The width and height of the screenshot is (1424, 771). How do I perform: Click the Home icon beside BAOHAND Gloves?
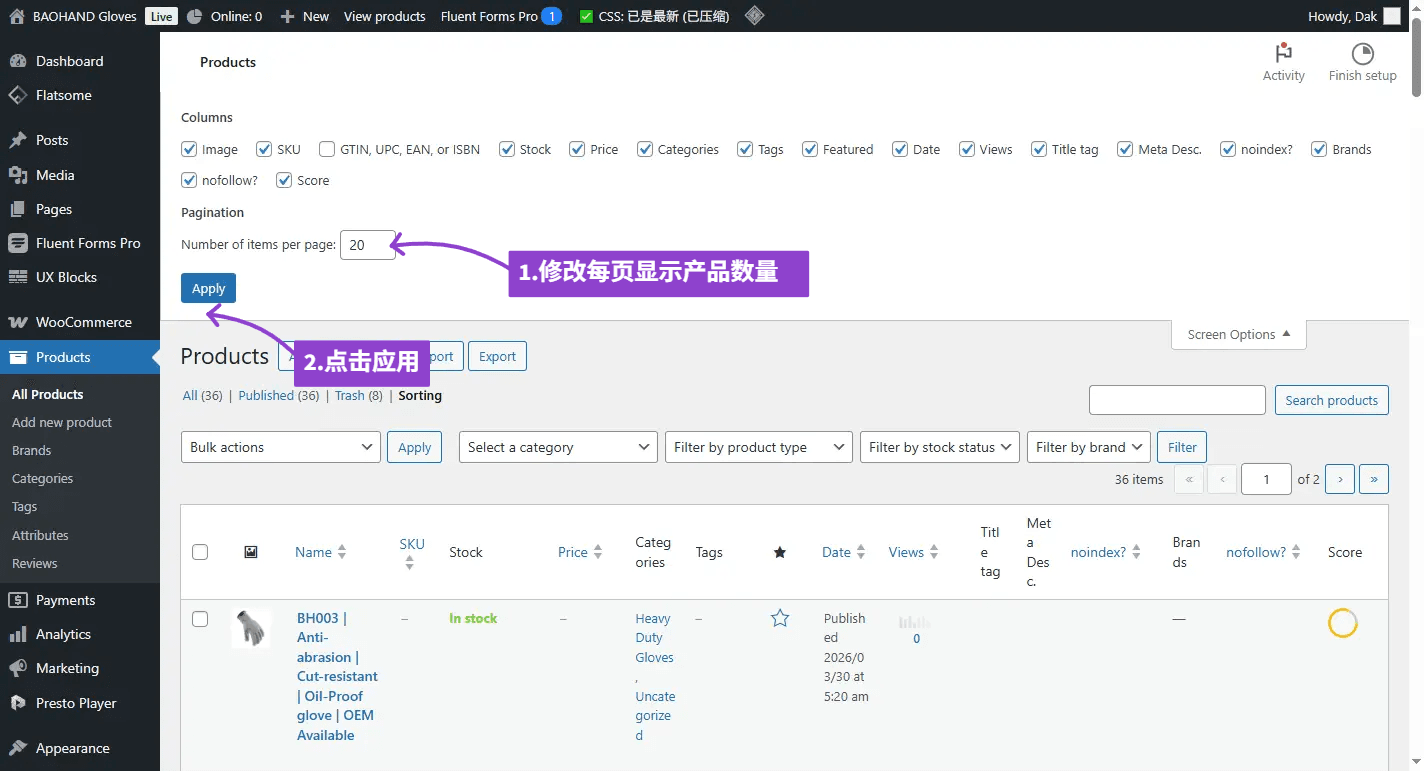tap(16, 16)
